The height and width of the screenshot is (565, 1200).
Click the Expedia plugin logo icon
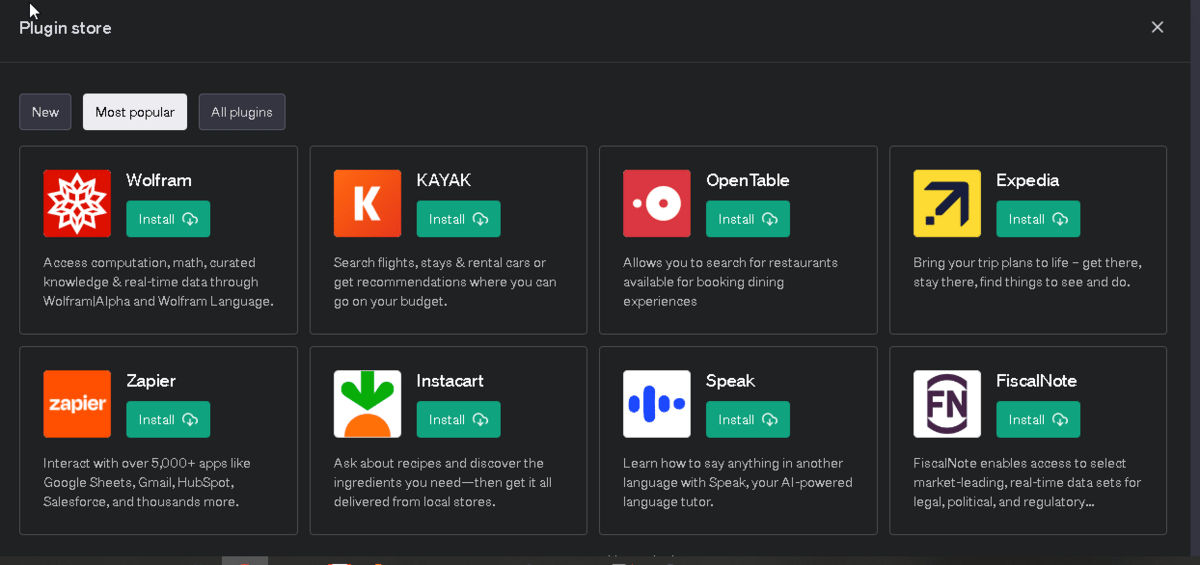[946, 203]
